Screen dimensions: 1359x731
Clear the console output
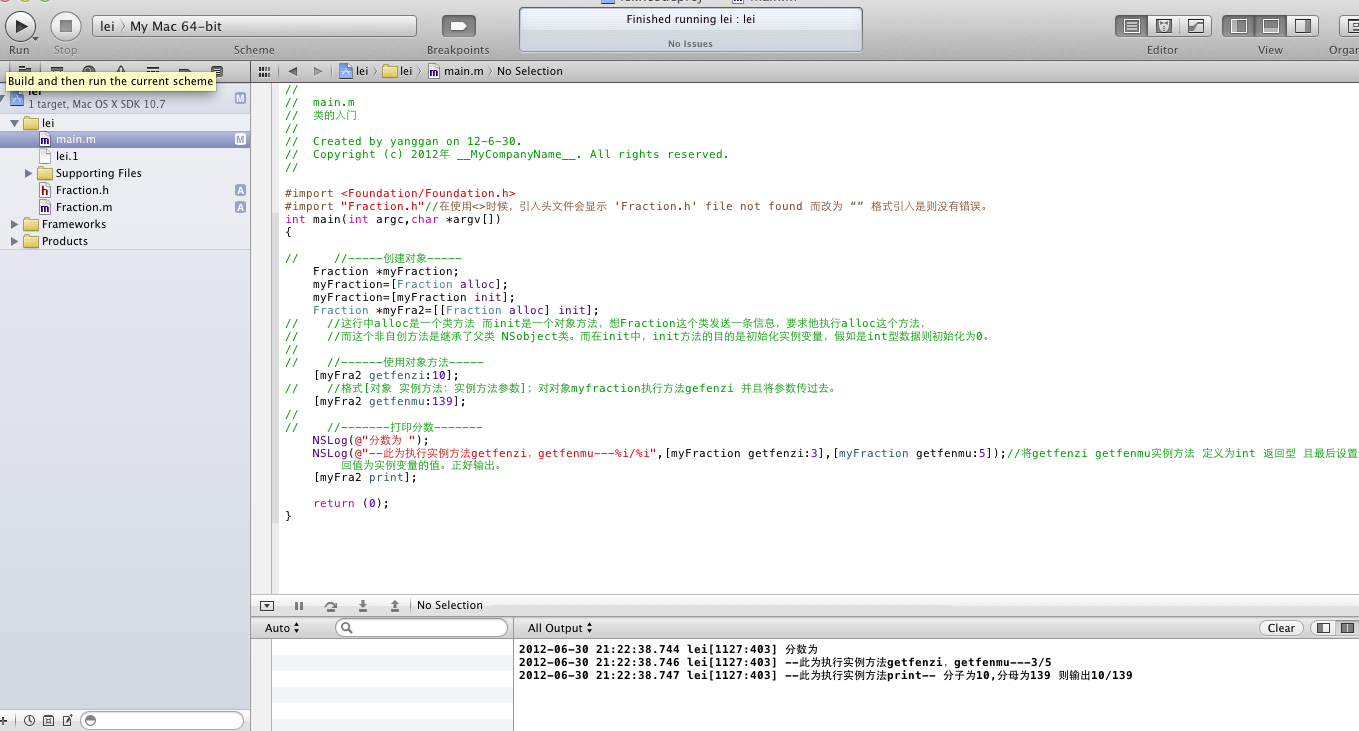point(1281,628)
